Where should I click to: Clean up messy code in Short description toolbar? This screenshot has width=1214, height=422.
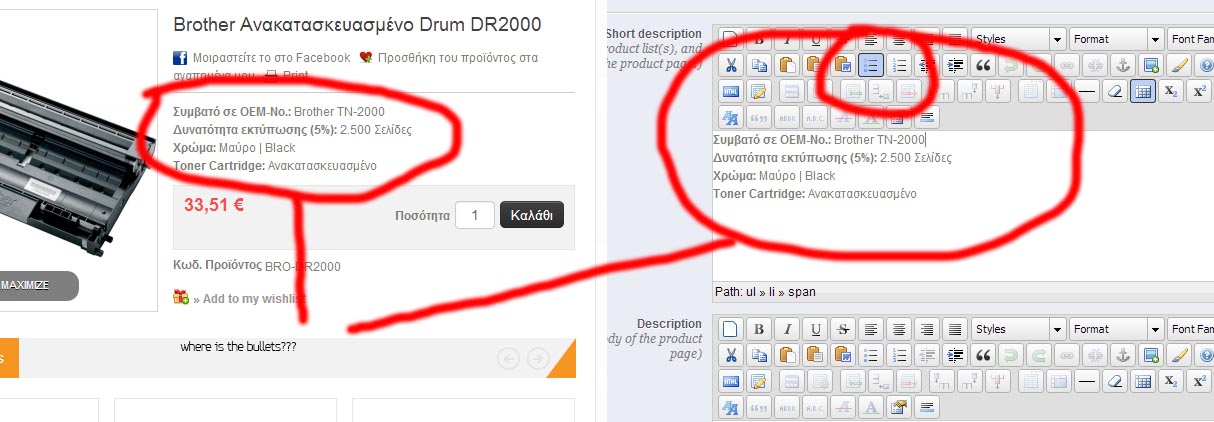pyautogui.click(x=1179, y=65)
